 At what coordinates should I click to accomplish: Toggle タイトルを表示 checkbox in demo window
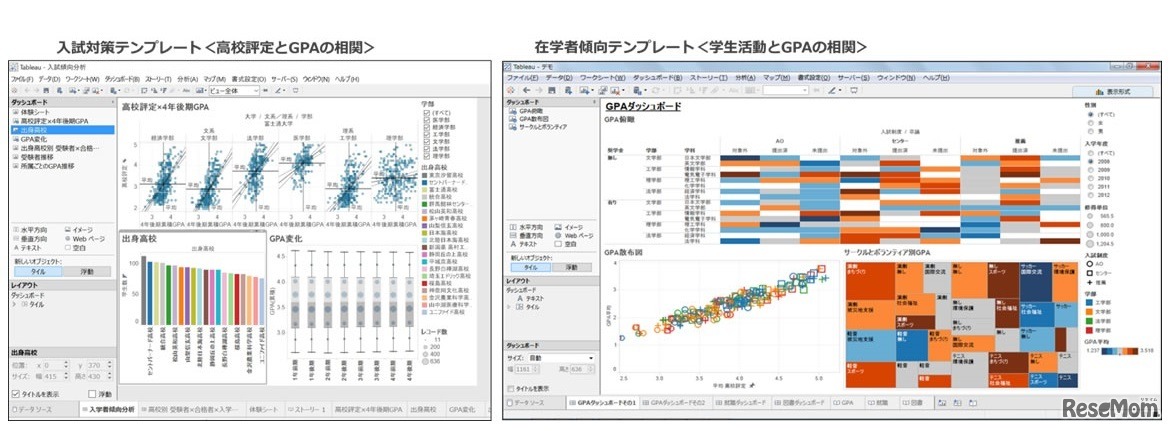[512, 388]
